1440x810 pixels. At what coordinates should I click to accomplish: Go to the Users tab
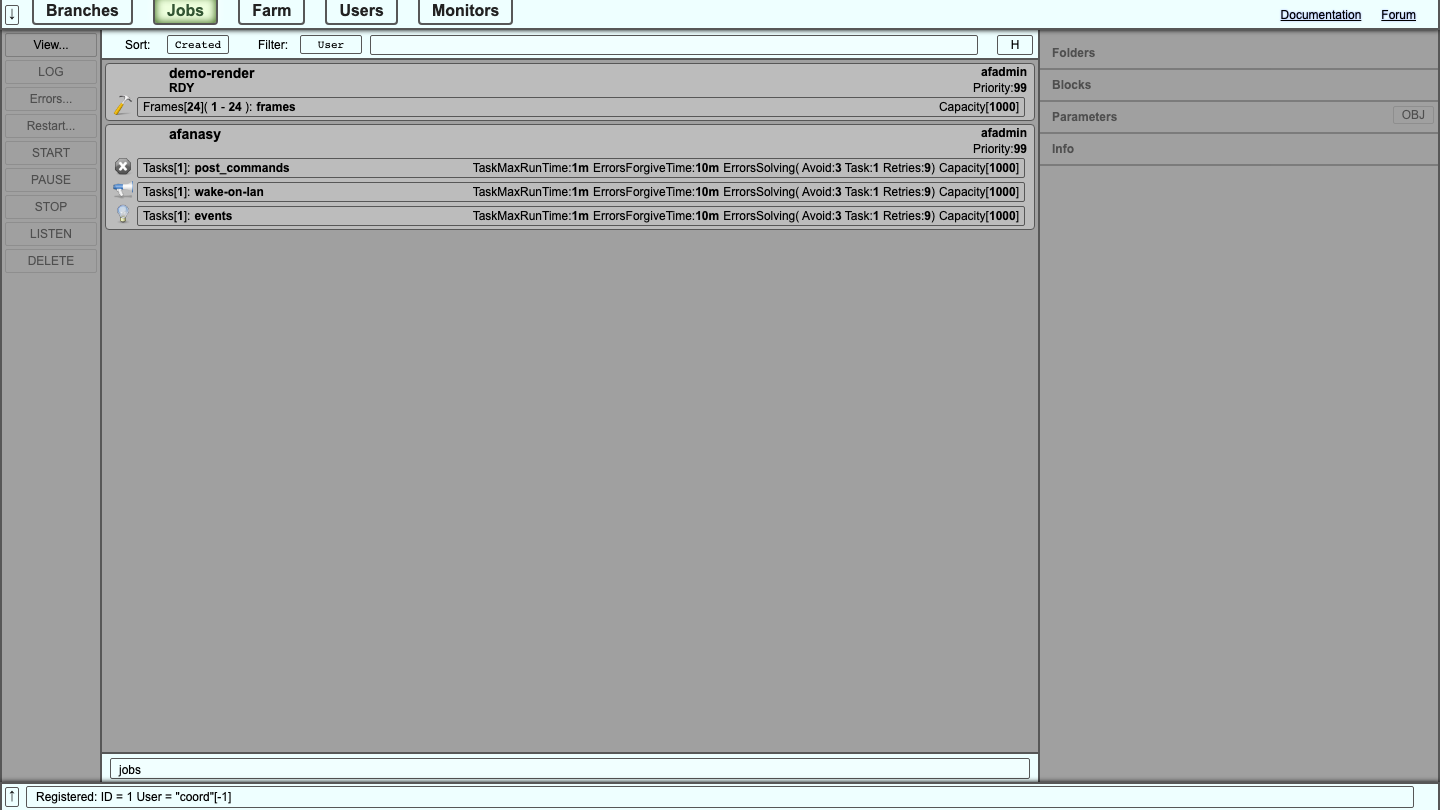[361, 11]
